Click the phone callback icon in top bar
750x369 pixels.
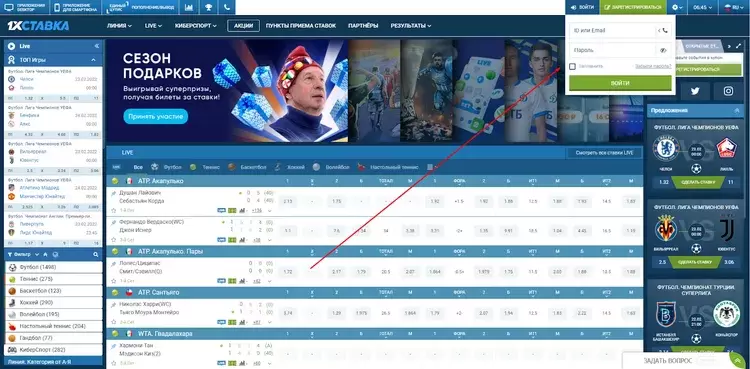(x=227, y=7)
